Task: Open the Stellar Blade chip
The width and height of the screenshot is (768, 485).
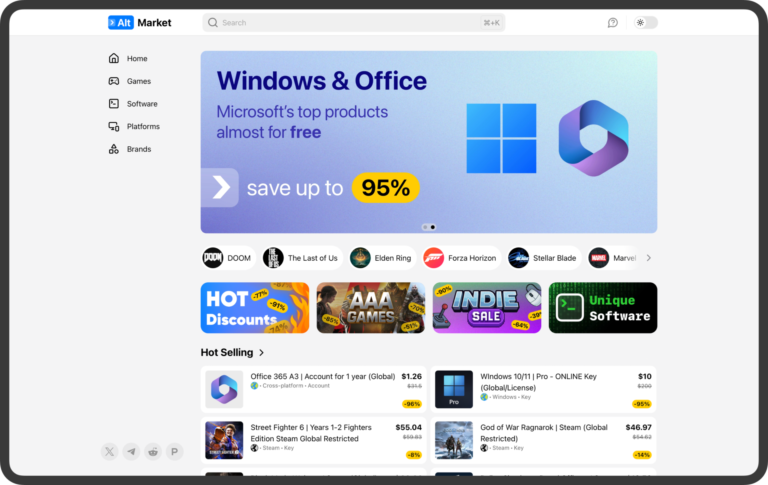Action: (544, 258)
